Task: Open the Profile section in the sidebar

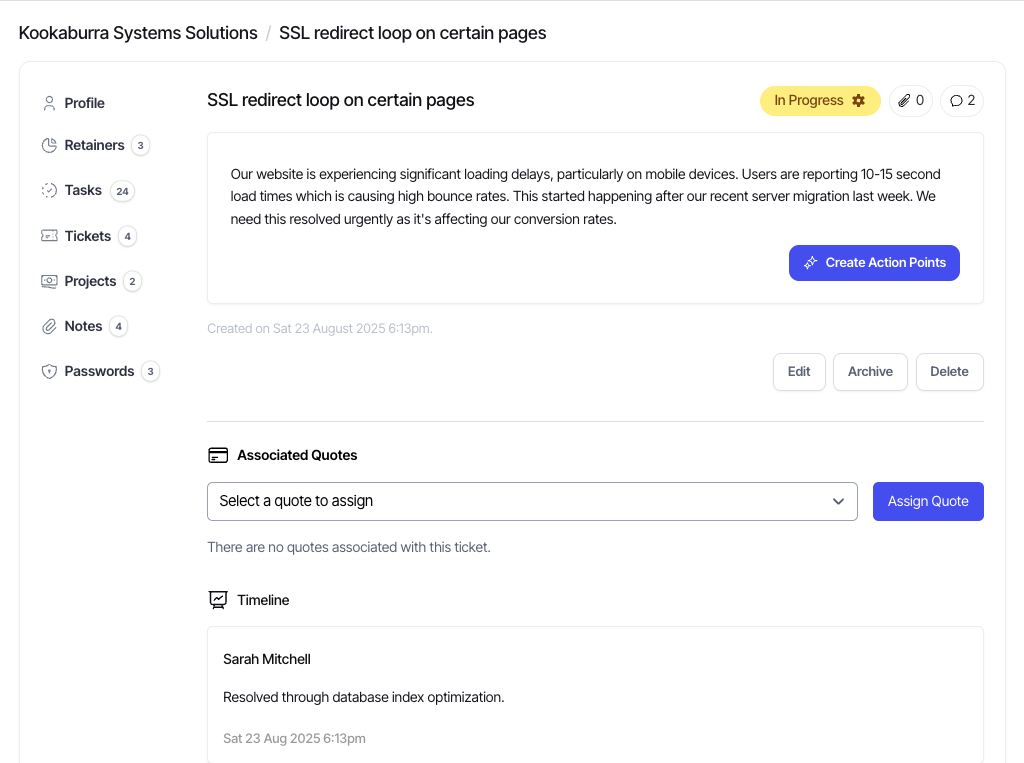Action: (x=49, y=103)
